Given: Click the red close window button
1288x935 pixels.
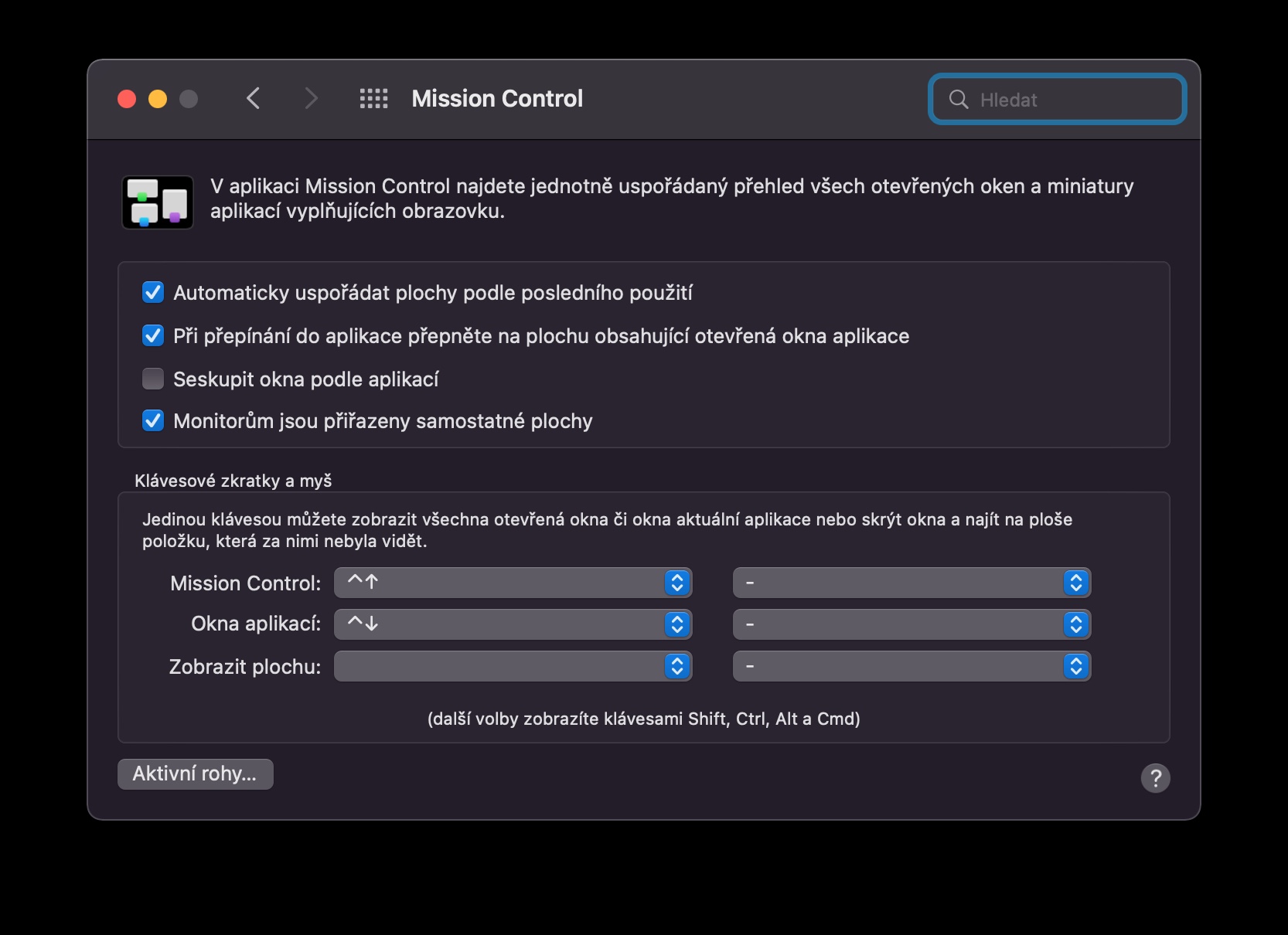Looking at the screenshot, I should pyautogui.click(x=127, y=99).
